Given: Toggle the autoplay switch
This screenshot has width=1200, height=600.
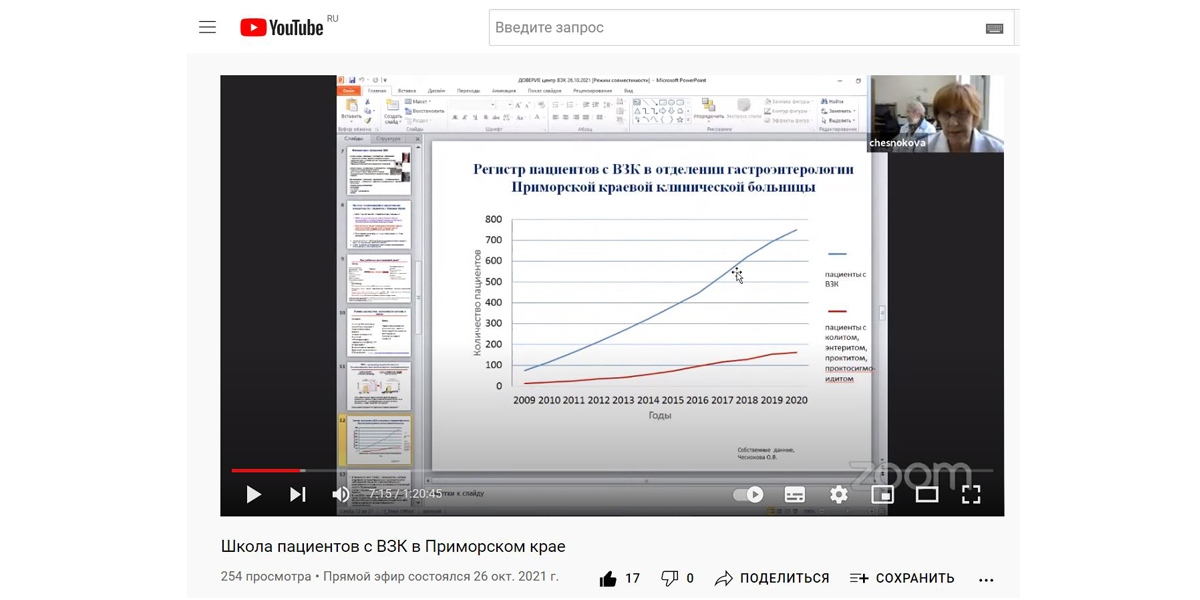Looking at the screenshot, I should coord(748,494).
